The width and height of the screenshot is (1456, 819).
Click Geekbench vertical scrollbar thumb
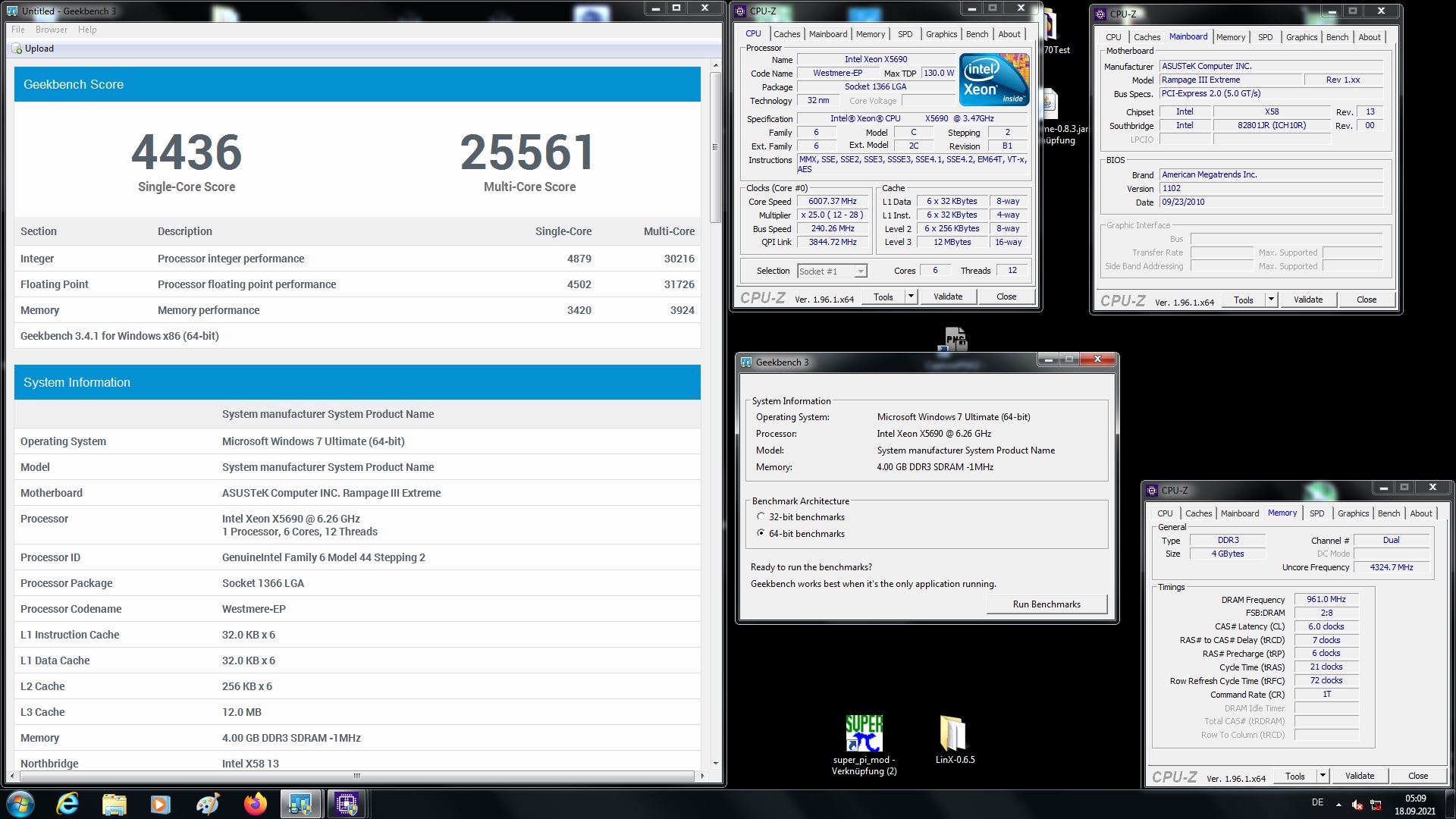coord(715,147)
